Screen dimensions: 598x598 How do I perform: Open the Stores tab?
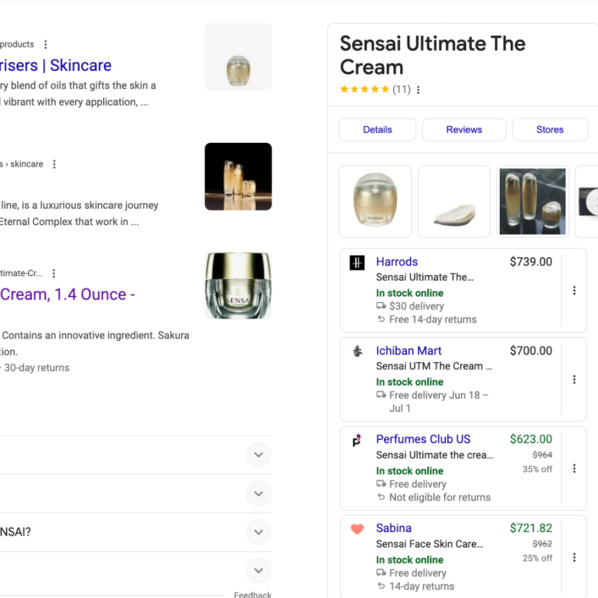tap(550, 130)
